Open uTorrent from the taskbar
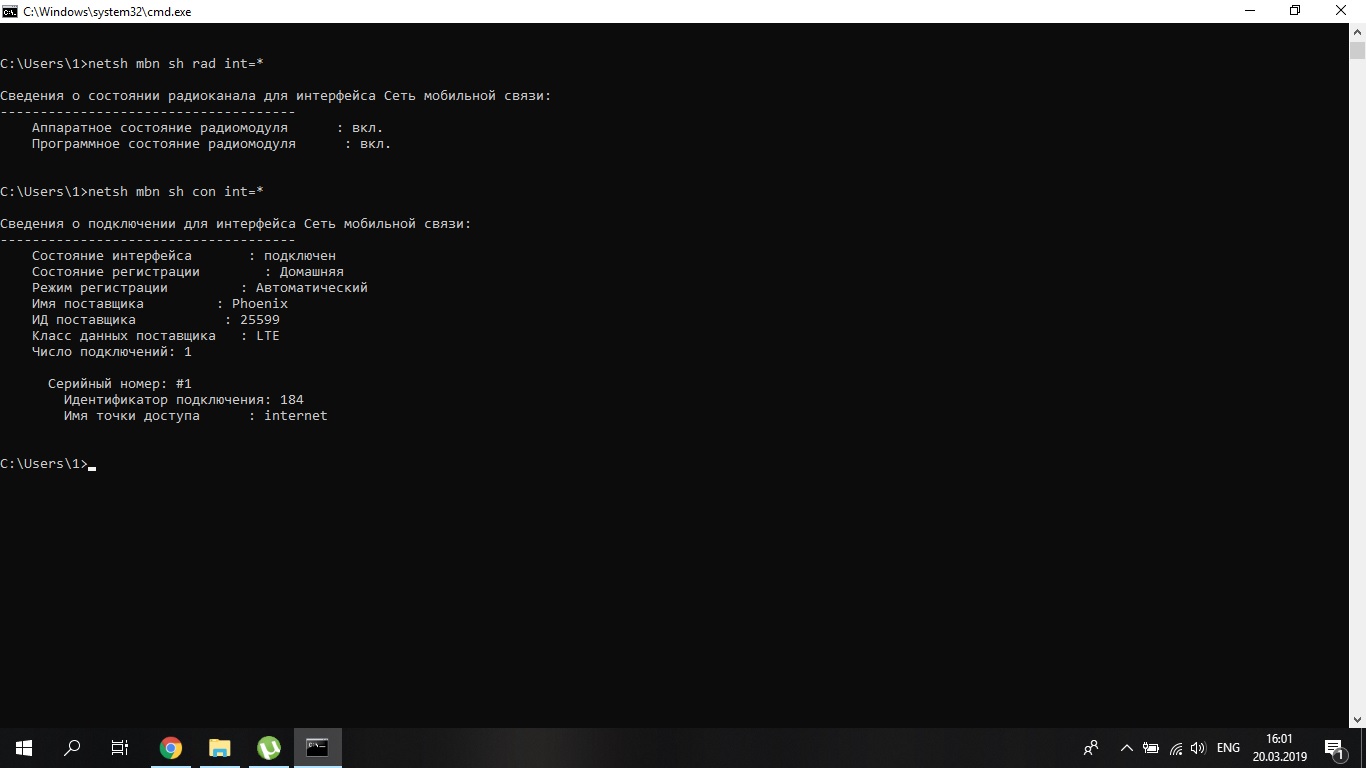The height and width of the screenshot is (768, 1366). [x=268, y=748]
